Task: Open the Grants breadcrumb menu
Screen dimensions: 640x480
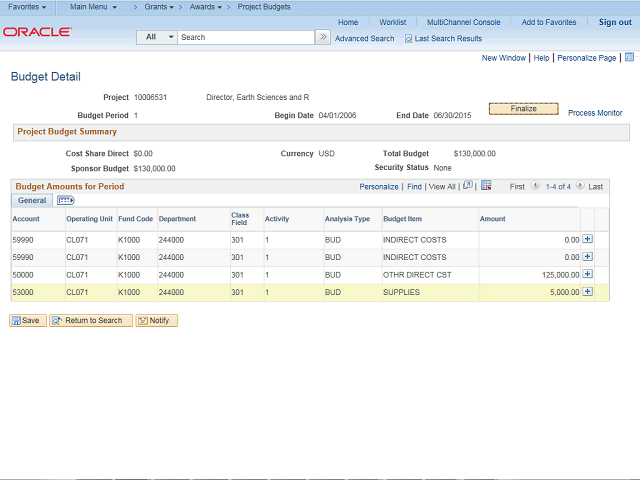Action: coord(158,7)
